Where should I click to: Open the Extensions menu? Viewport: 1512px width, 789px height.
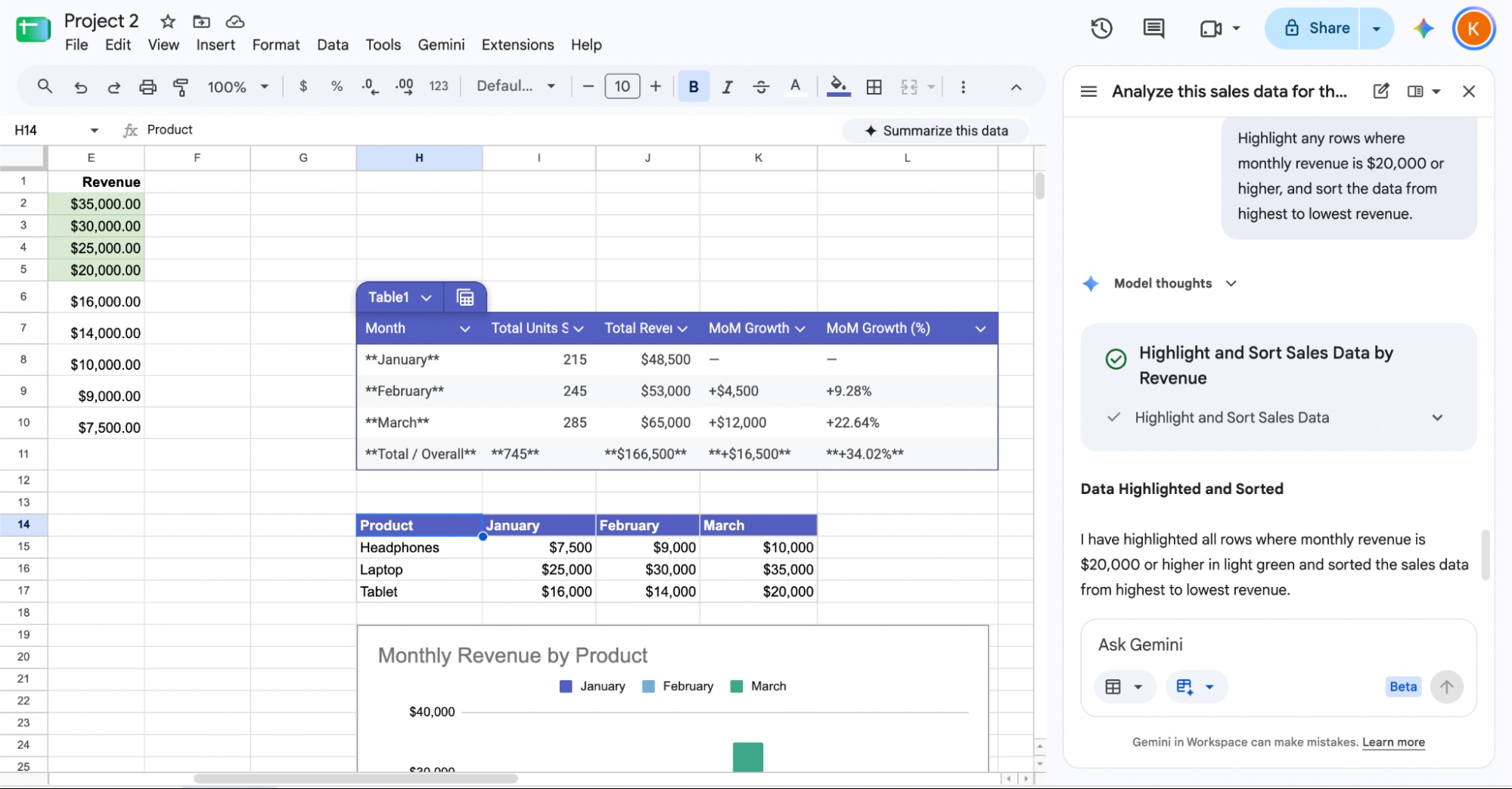coord(517,45)
